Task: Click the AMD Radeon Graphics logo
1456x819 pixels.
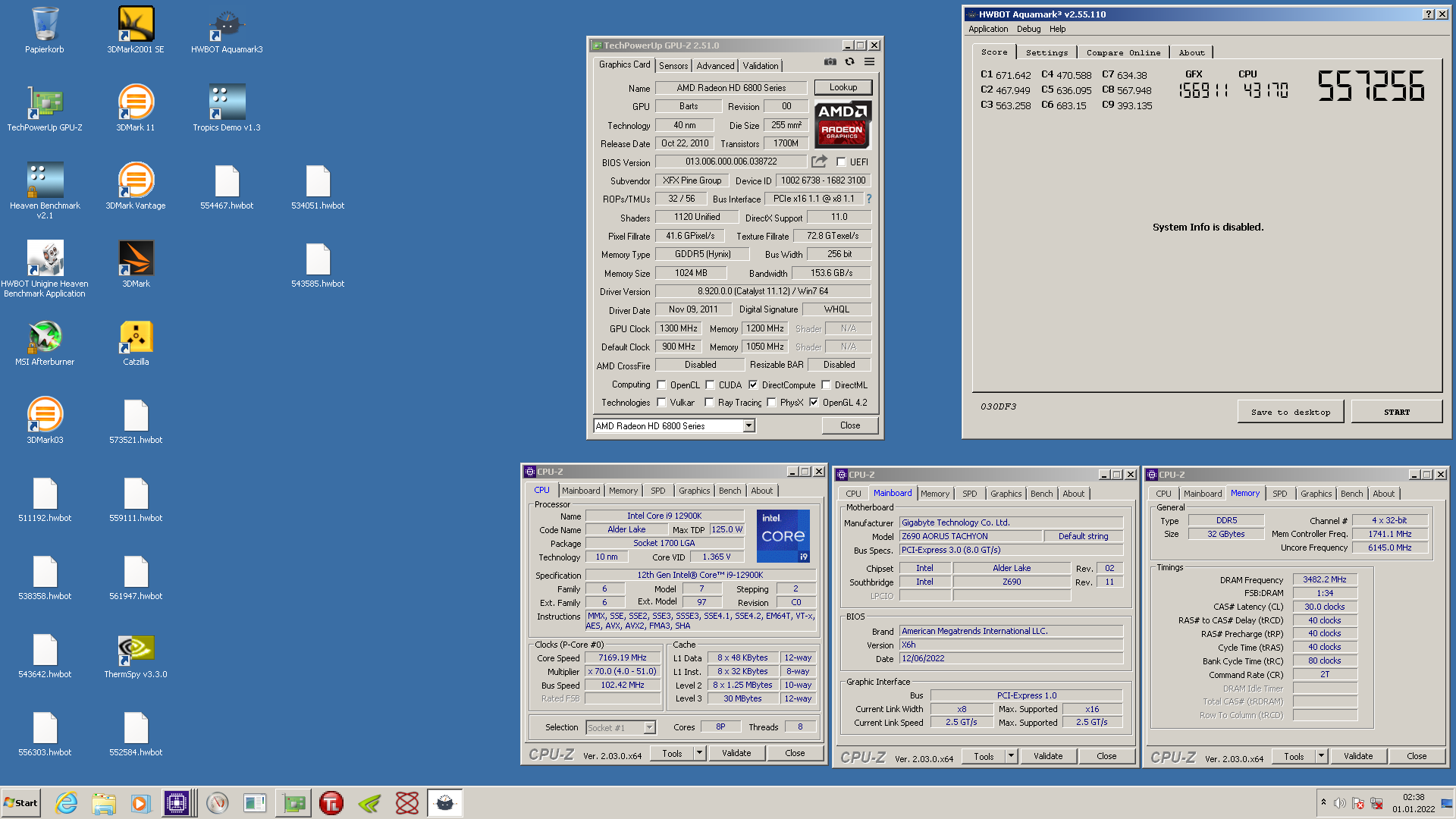Action: (x=843, y=125)
